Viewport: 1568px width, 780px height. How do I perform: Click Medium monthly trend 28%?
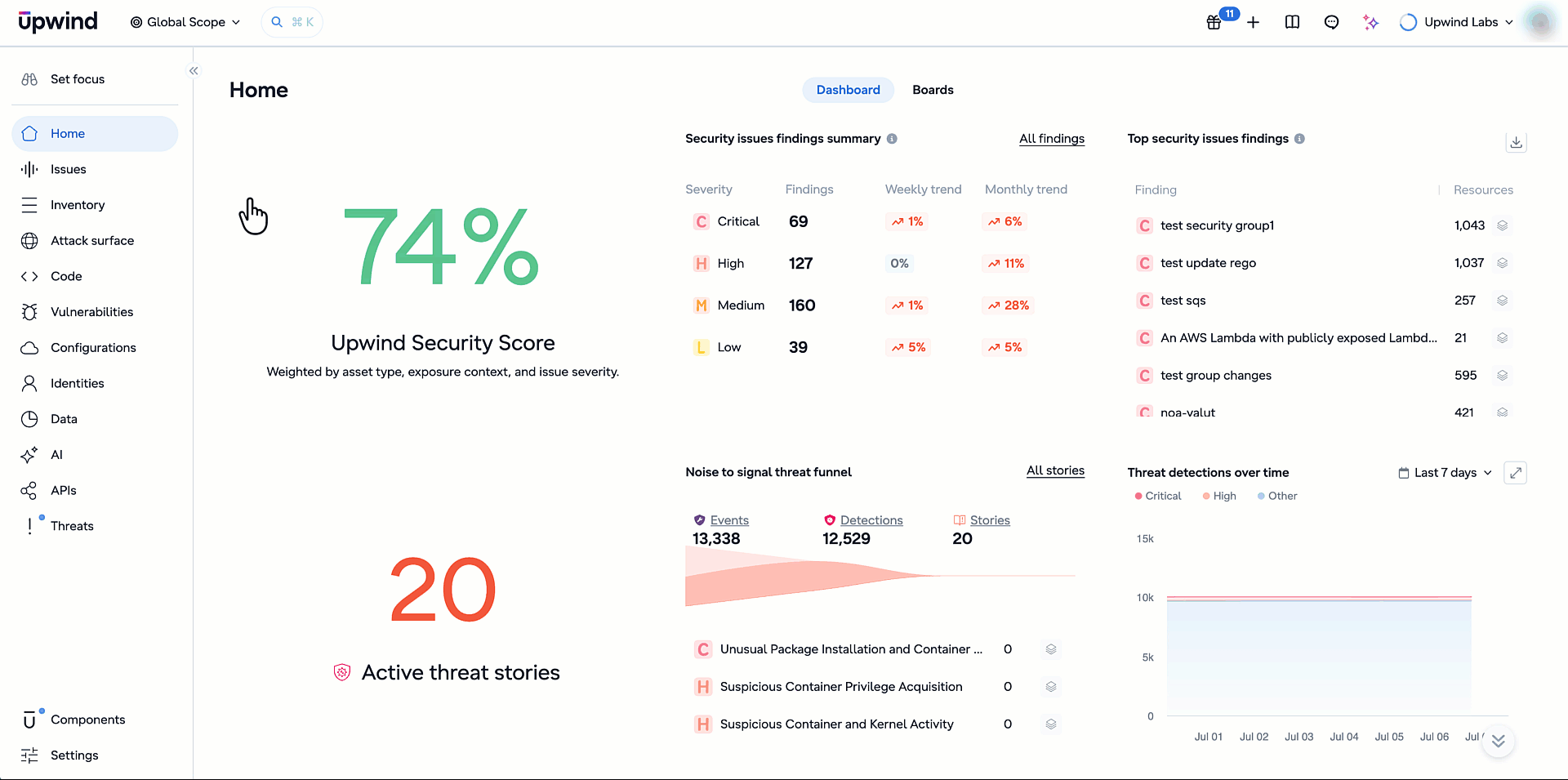[1008, 305]
